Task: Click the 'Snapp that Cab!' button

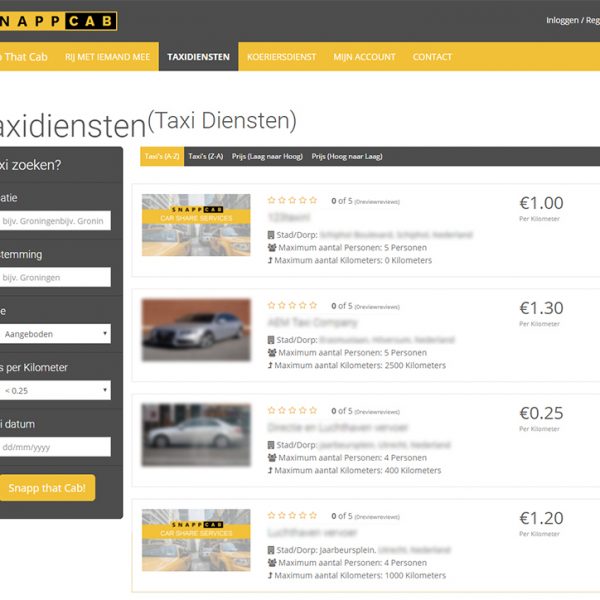Action: tap(47, 488)
